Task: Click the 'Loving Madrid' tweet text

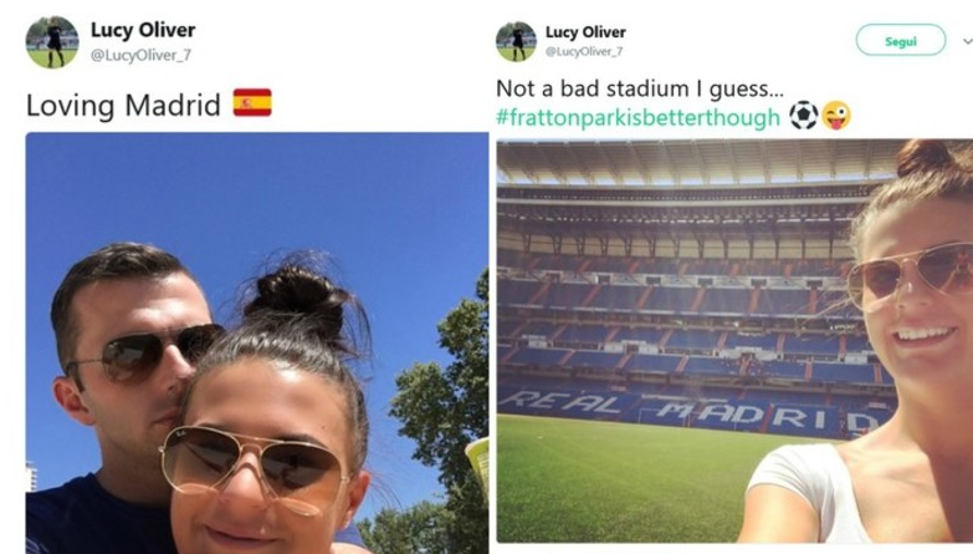Action: tap(123, 105)
